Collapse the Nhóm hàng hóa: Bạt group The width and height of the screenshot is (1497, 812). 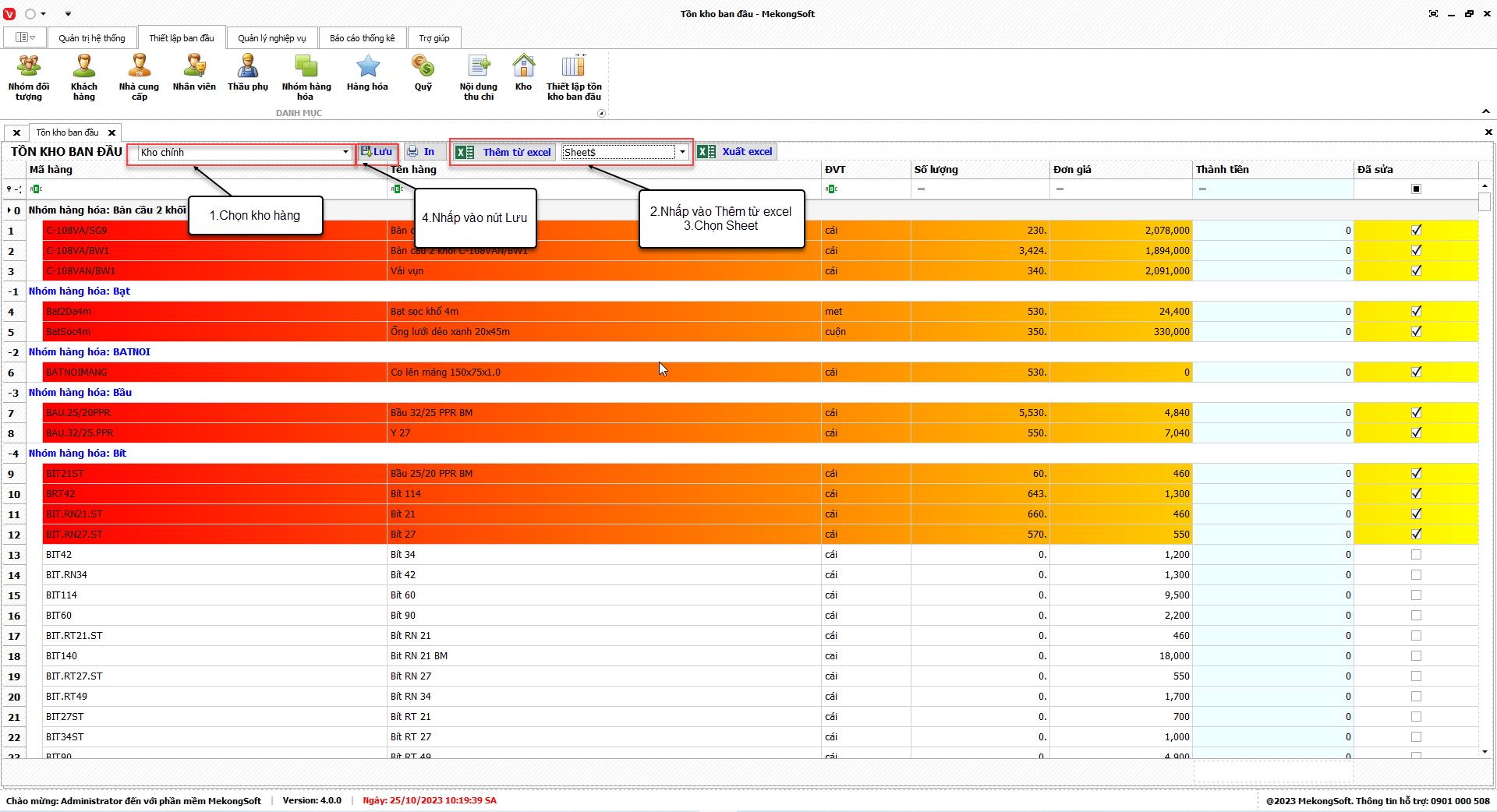click(13, 291)
